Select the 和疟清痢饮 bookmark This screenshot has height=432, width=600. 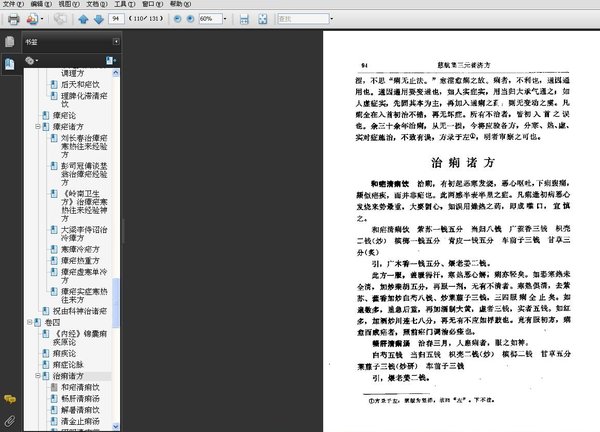click(80, 387)
